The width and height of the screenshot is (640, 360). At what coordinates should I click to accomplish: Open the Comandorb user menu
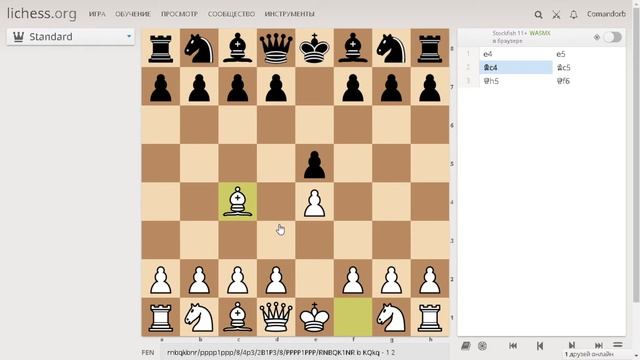click(x=606, y=14)
